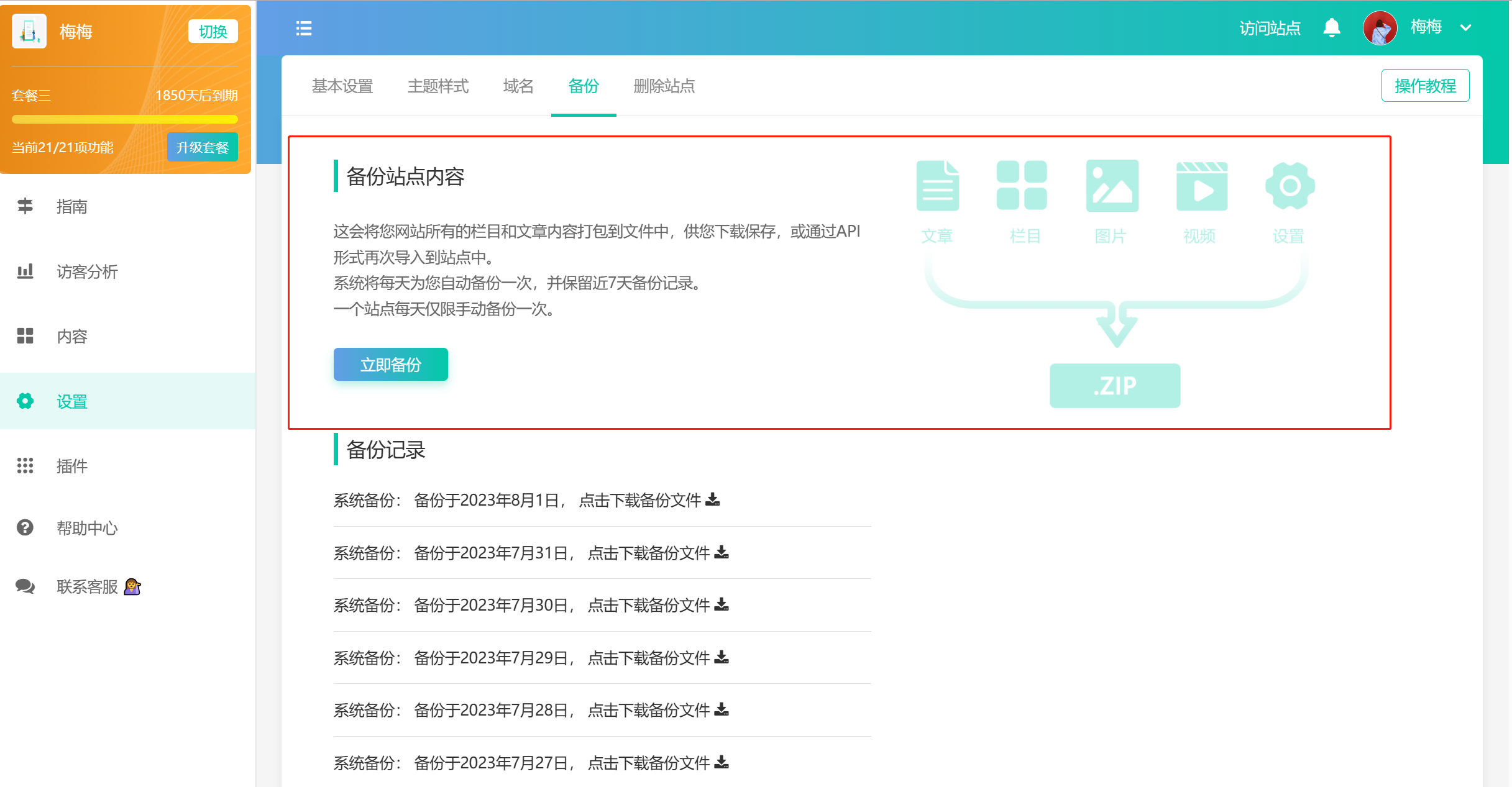Open the 访问站点 link
1512x787 pixels.
(x=1269, y=28)
